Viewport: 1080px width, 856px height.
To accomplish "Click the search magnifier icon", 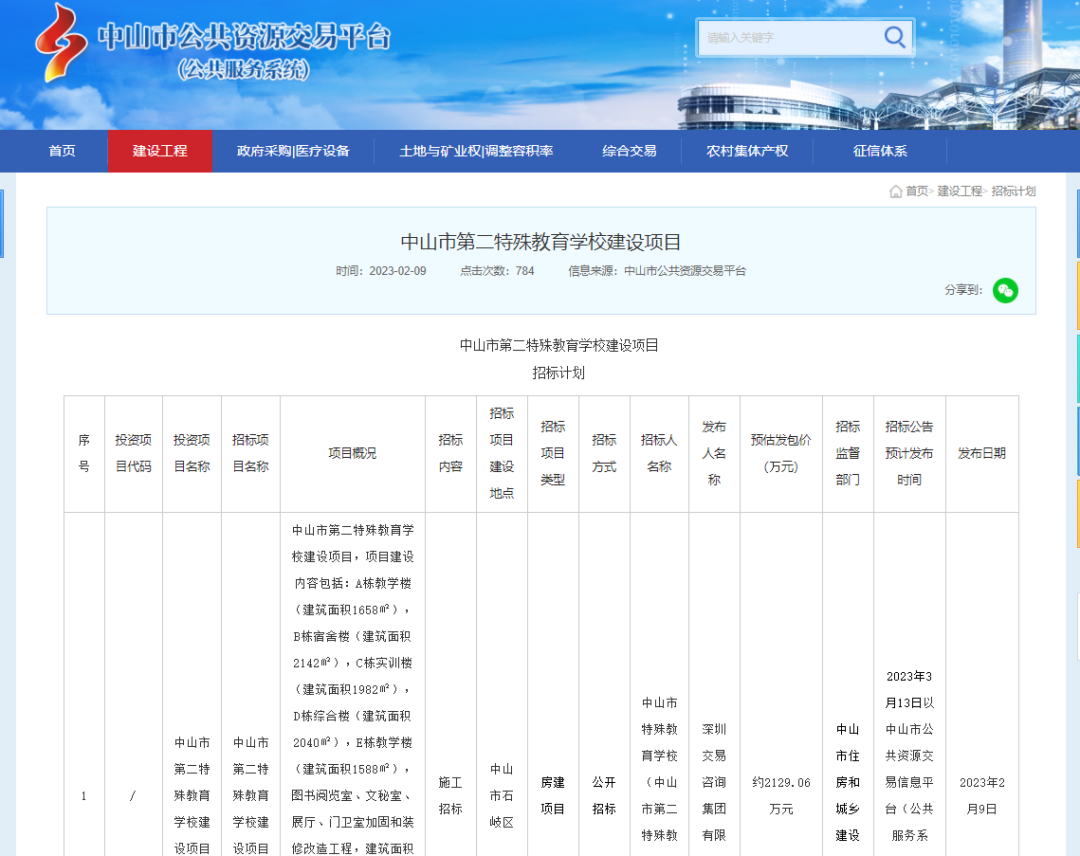I will click(x=894, y=36).
